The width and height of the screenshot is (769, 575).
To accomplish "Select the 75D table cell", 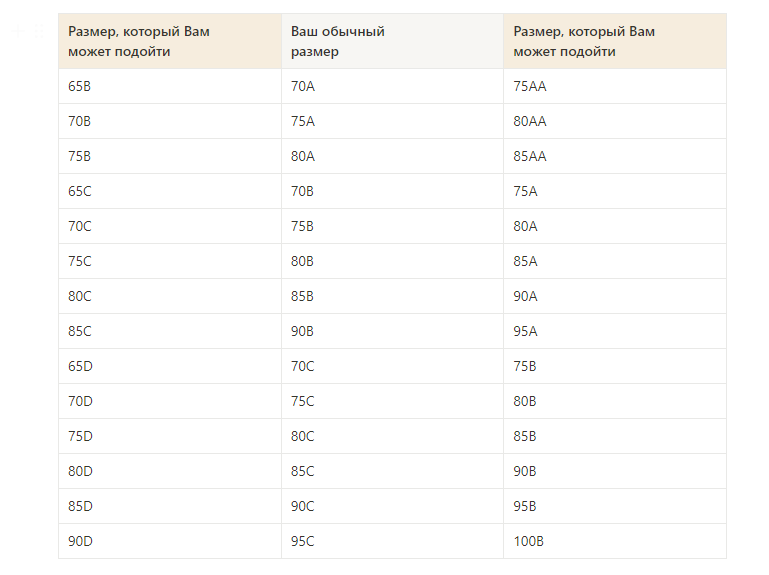I will click(170, 436).
